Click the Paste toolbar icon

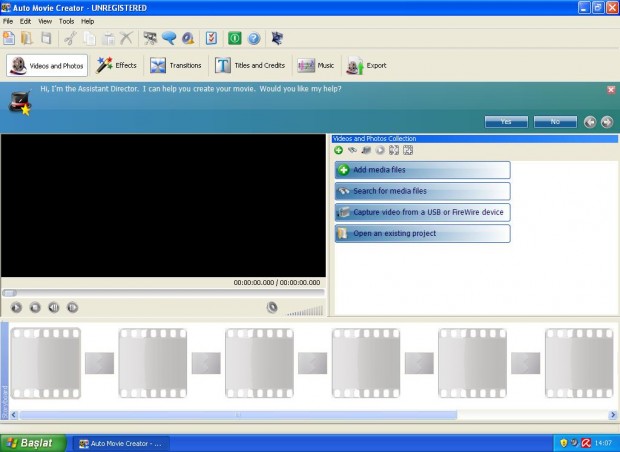[108, 38]
